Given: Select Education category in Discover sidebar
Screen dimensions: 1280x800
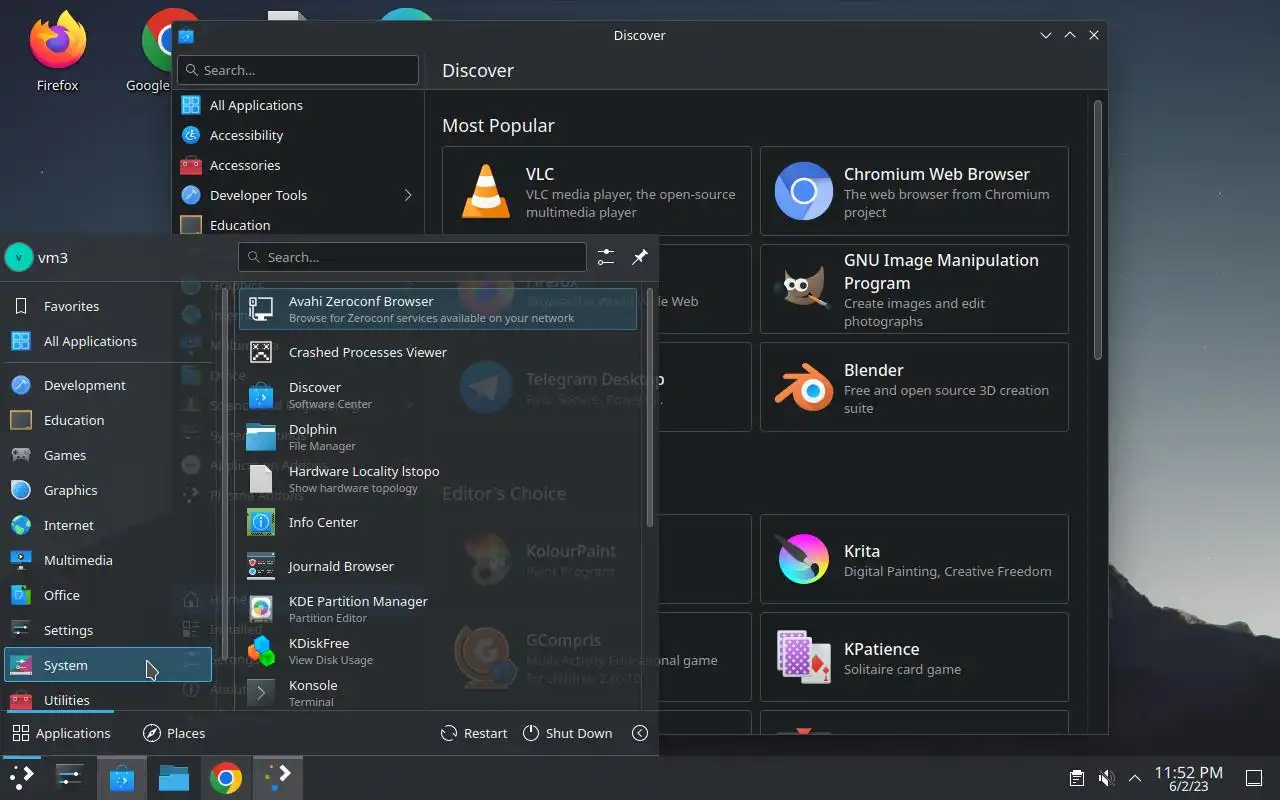Looking at the screenshot, I should pos(297,225).
